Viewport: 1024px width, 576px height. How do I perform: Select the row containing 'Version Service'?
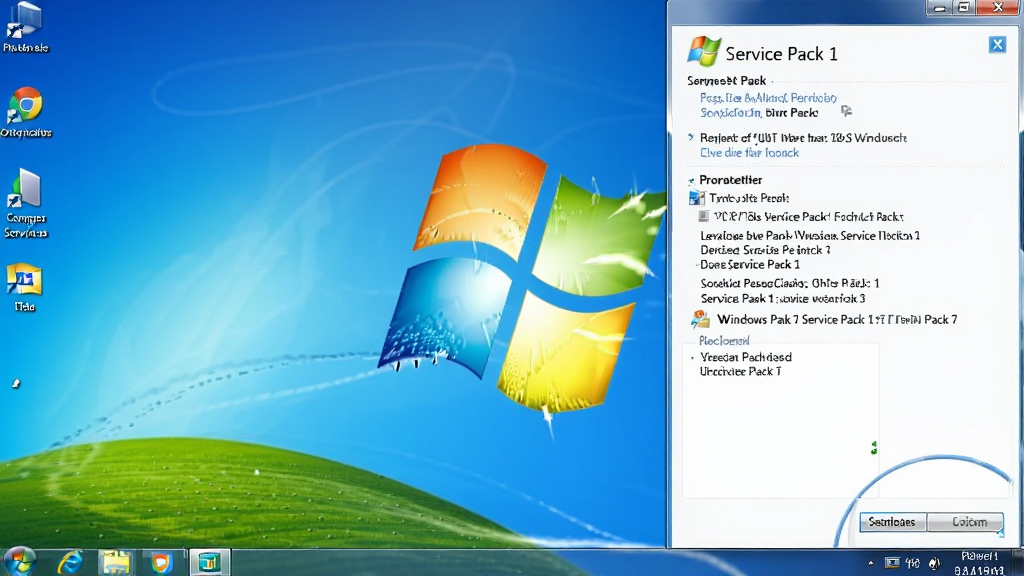(810, 236)
